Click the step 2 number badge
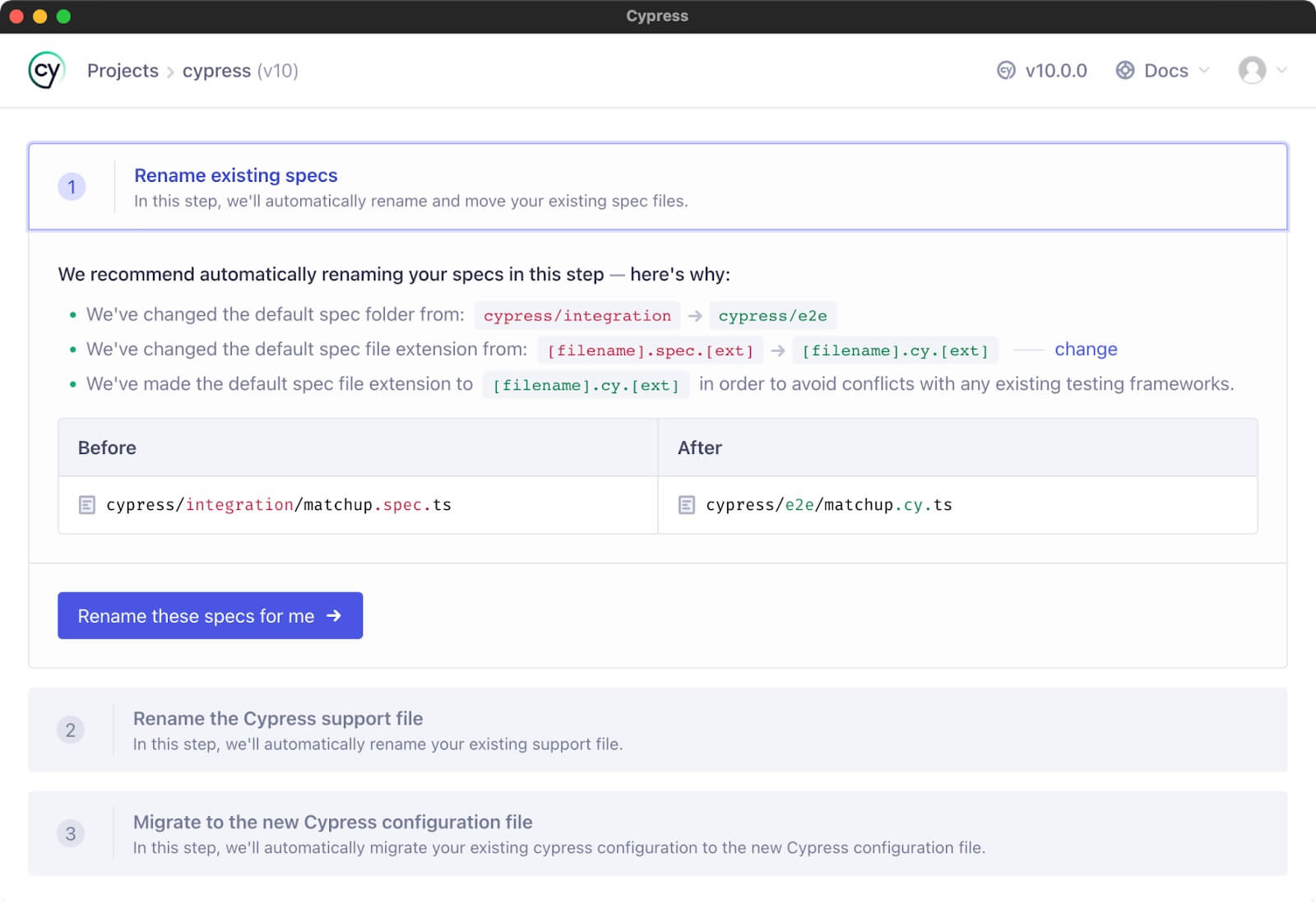This screenshot has width=1316, height=904. coord(71,730)
